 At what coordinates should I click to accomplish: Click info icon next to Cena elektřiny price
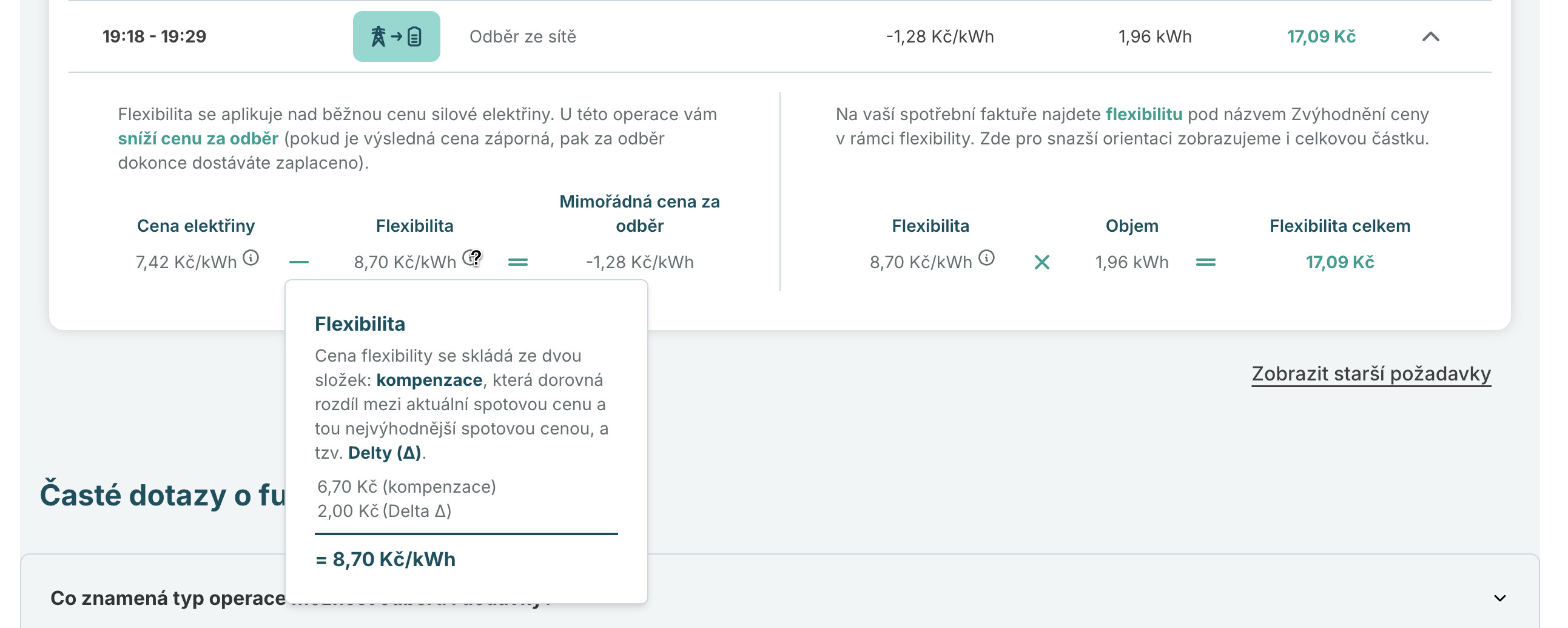[251, 258]
